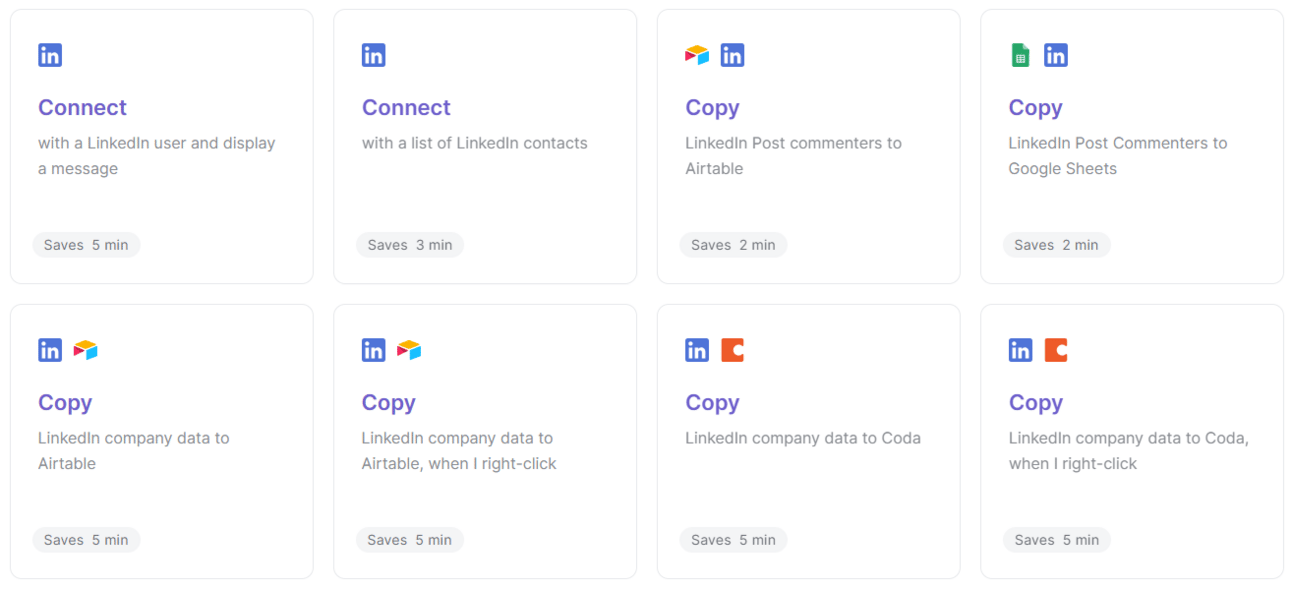Image resolution: width=1292 pixels, height=589 pixels.
Task: Click Airtable icon on the card ending 'company data to Airtable'
Action: pyautogui.click(x=86, y=350)
